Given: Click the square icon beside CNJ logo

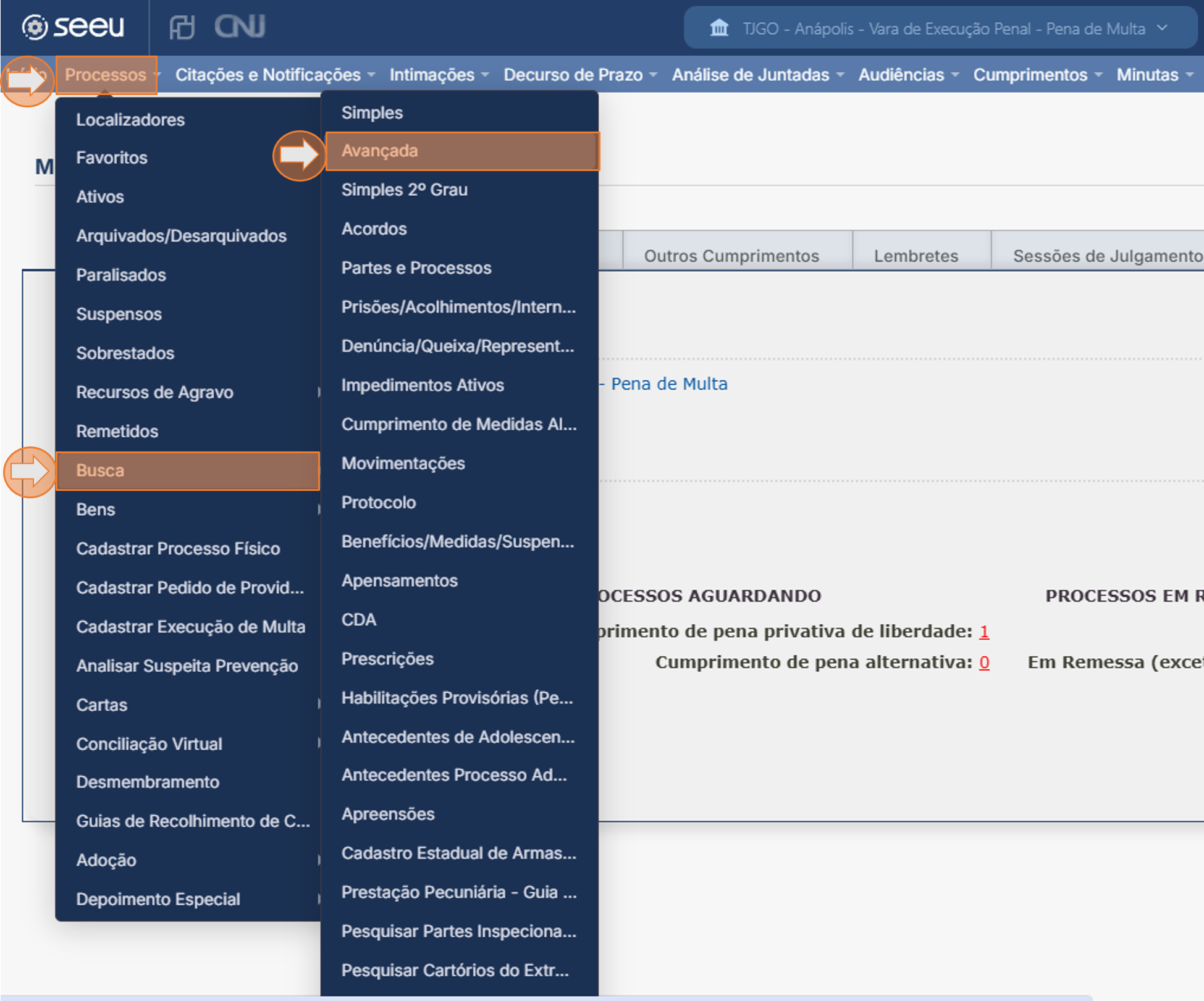Looking at the screenshot, I should [x=182, y=27].
